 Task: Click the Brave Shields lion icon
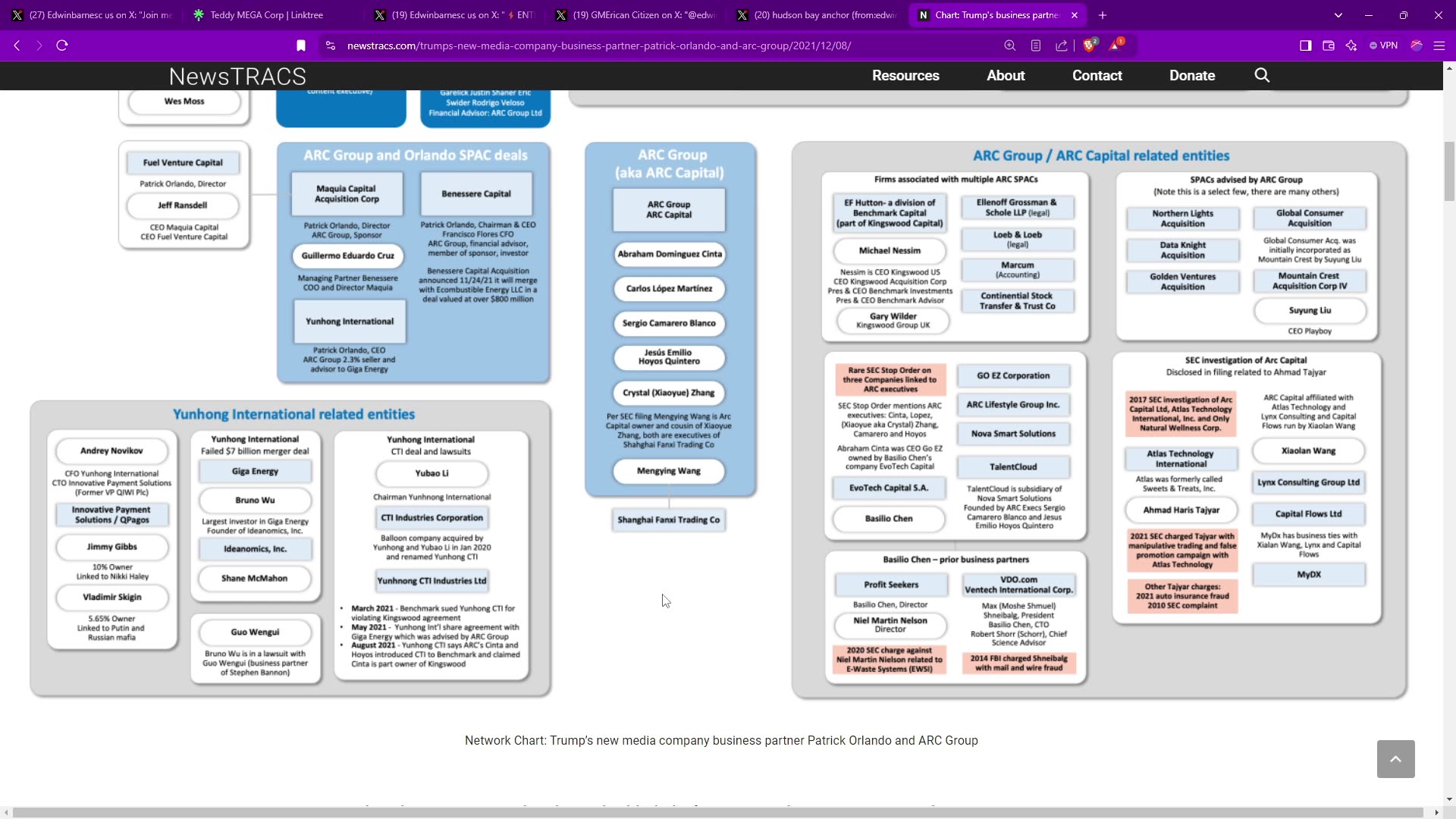(1089, 45)
